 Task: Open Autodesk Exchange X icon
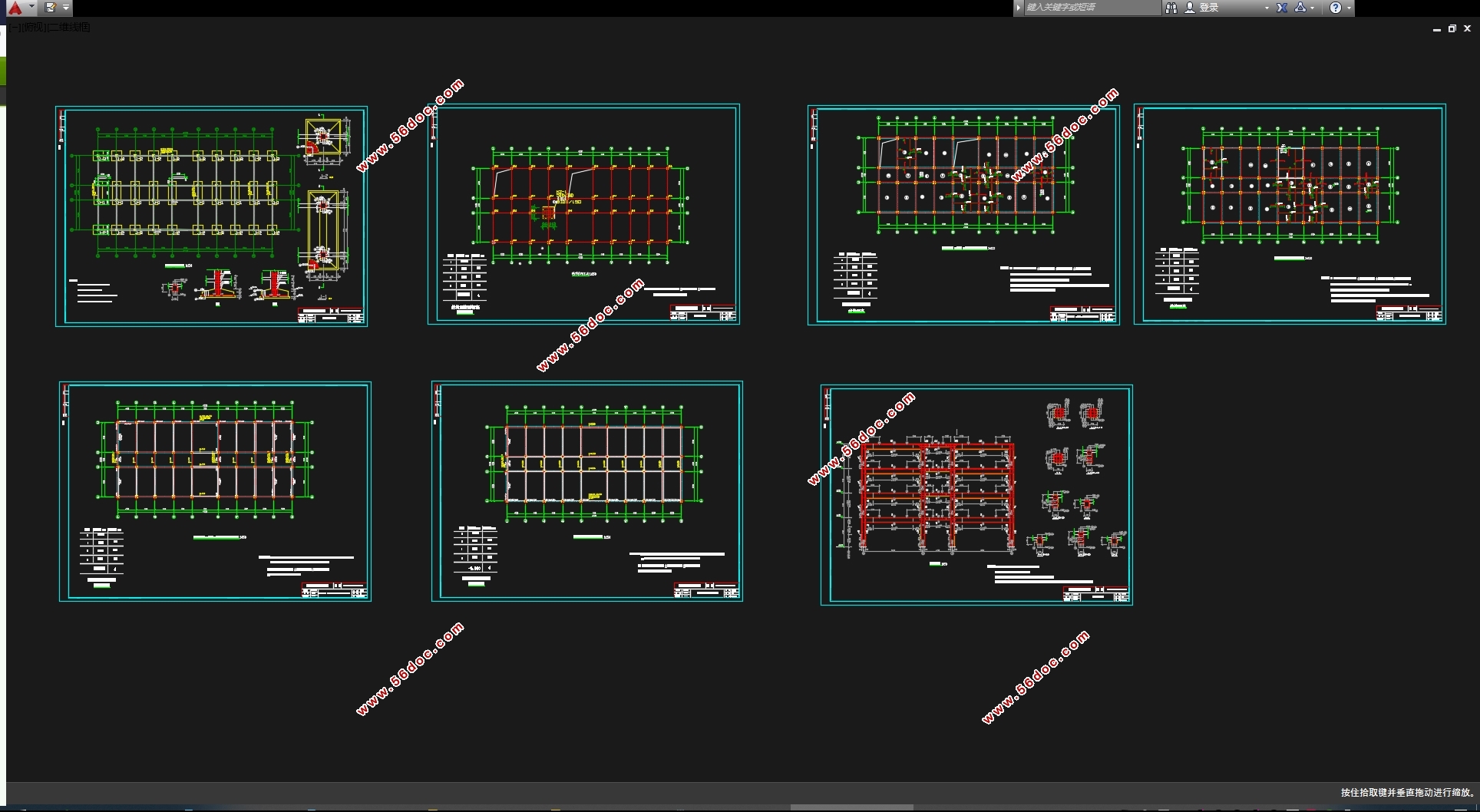coord(1282,8)
